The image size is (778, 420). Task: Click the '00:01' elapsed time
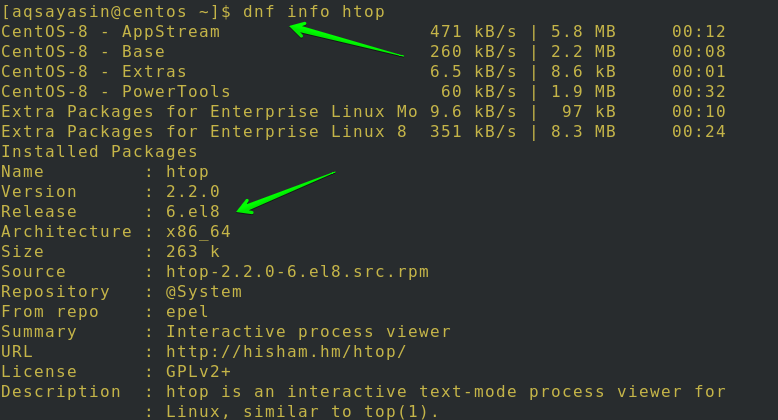[x=699, y=71]
